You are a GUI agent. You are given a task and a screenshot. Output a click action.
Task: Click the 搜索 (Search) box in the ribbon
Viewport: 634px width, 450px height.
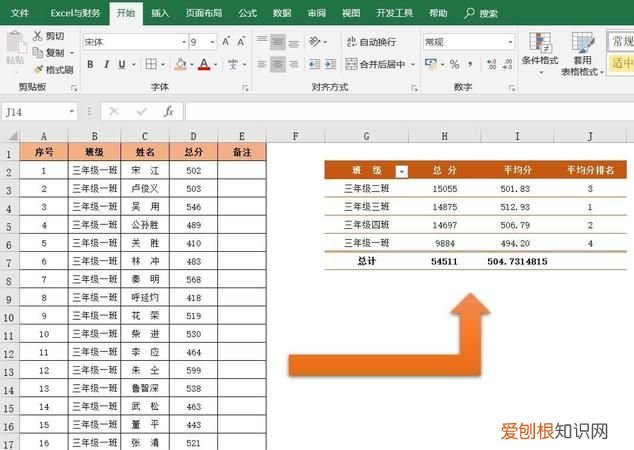(481, 13)
